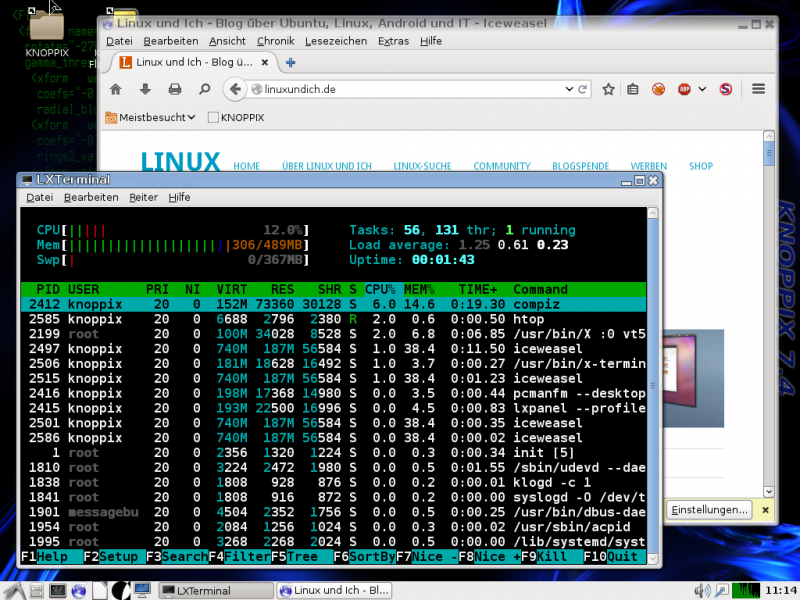Open the Lesezeichen menu in Iceweasel

click(x=335, y=41)
